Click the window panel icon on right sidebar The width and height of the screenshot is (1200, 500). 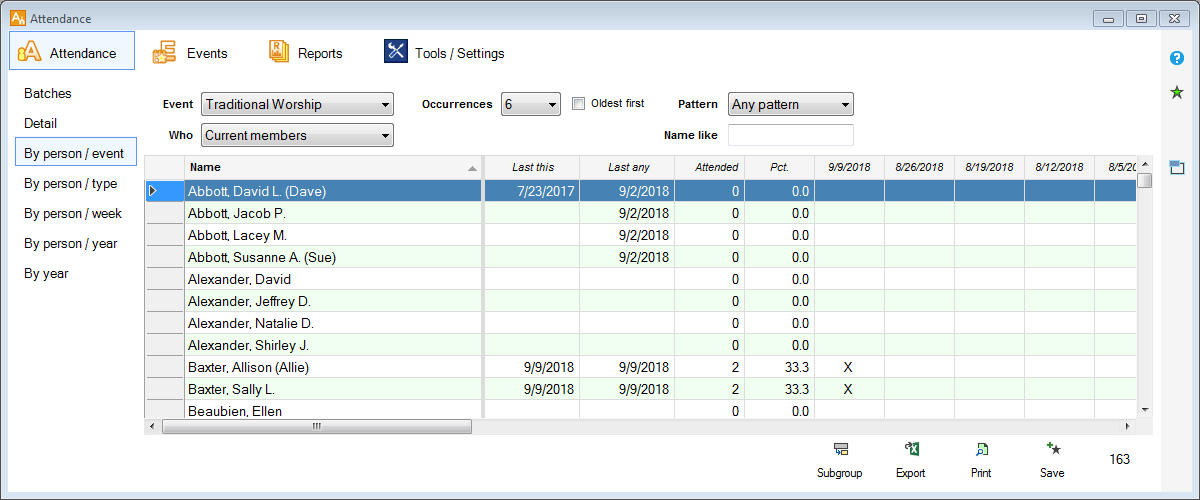[x=1177, y=167]
